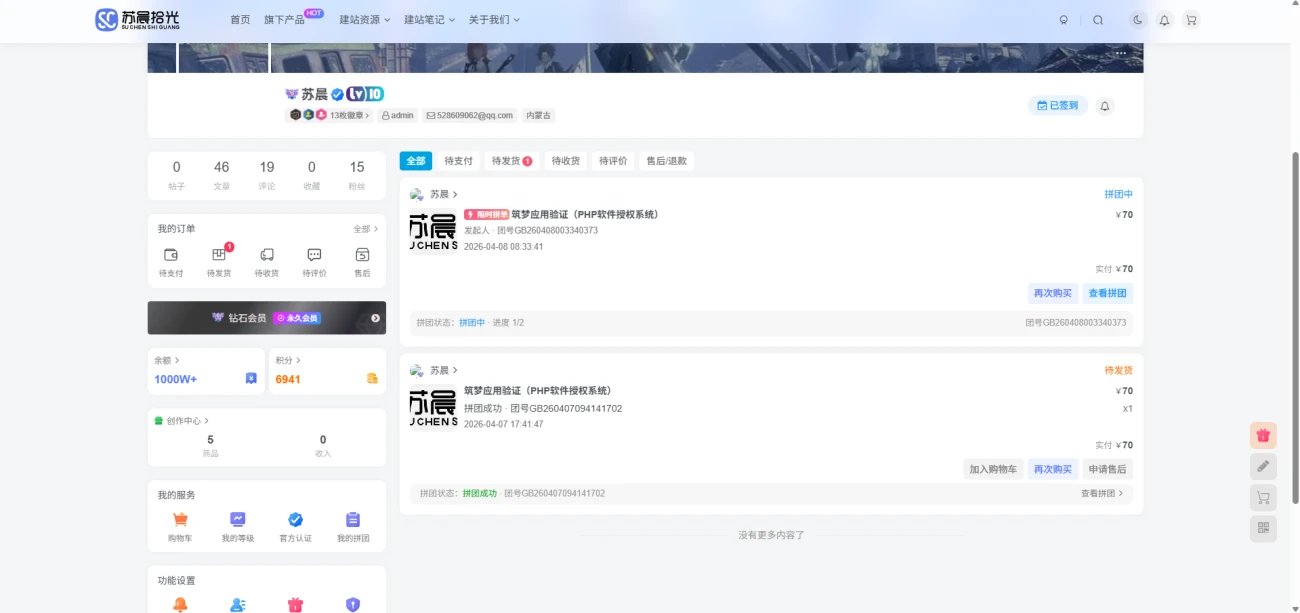Toggle dark mode with the moon icon
Image resolution: width=1300 pixels, height=613 pixels.
coord(1136,19)
